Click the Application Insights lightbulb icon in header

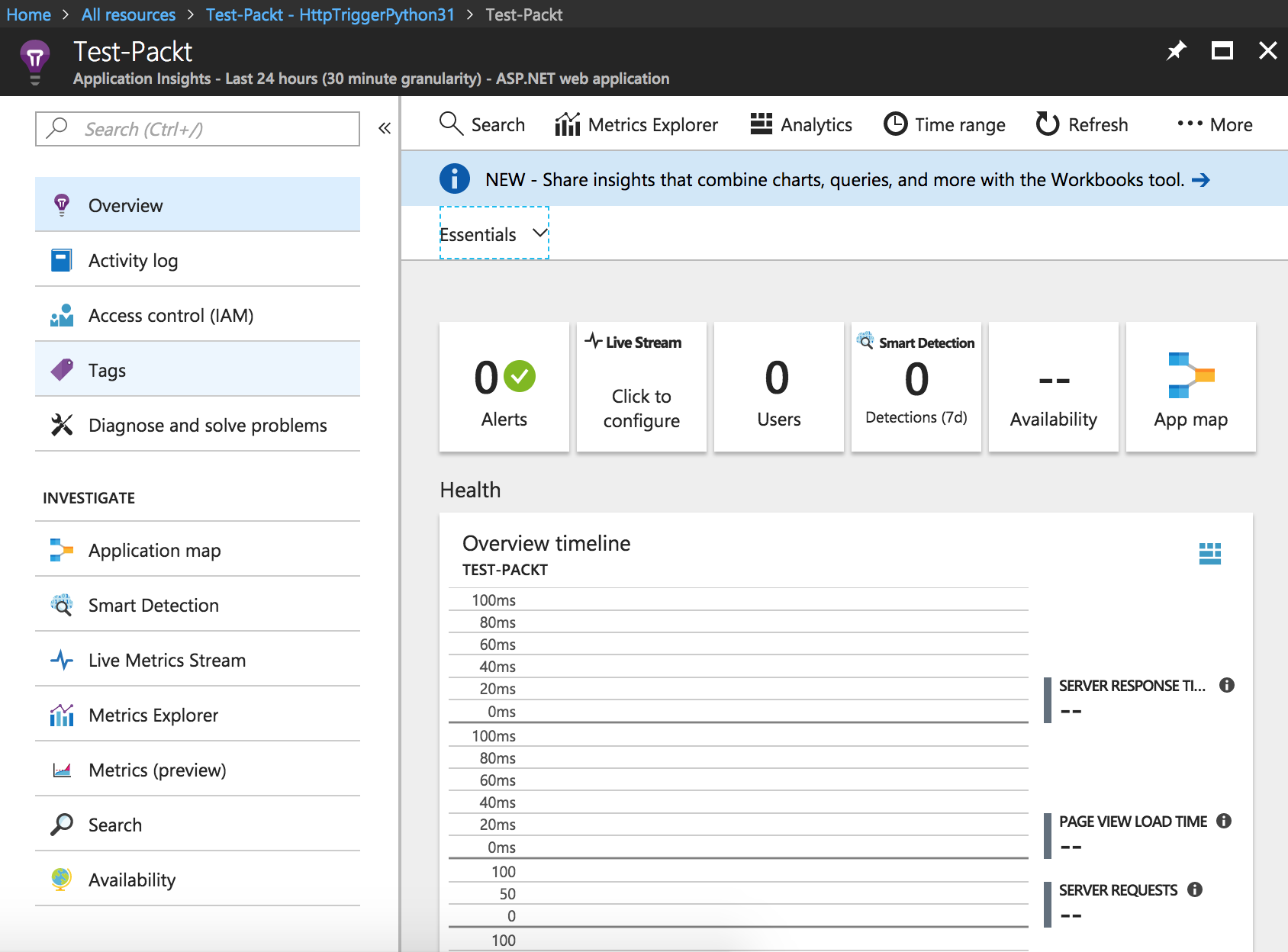(x=34, y=61)
